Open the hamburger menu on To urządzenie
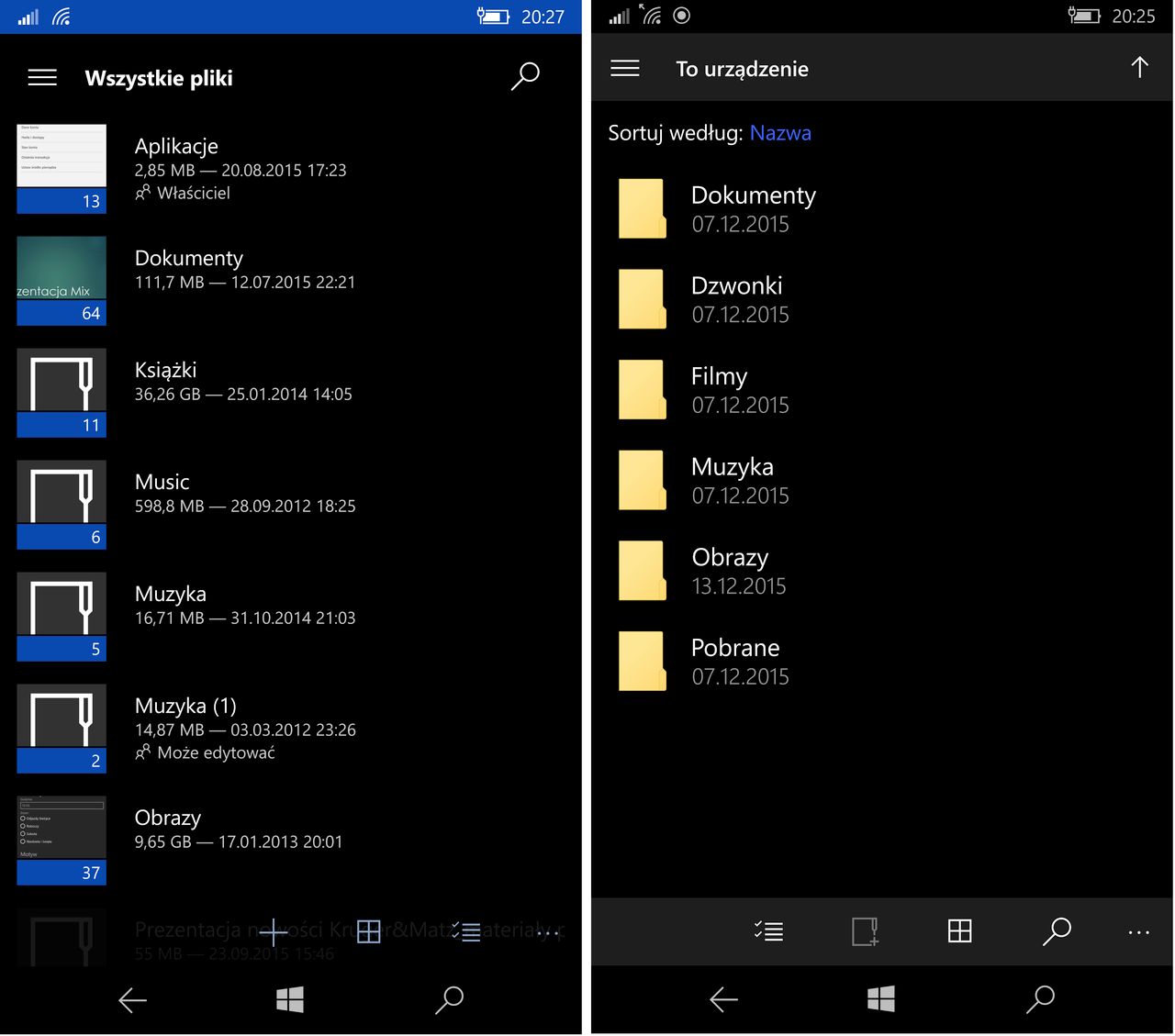This screenshot has height=1036, width=1175. pyautogui.click(x=625, y=68)
